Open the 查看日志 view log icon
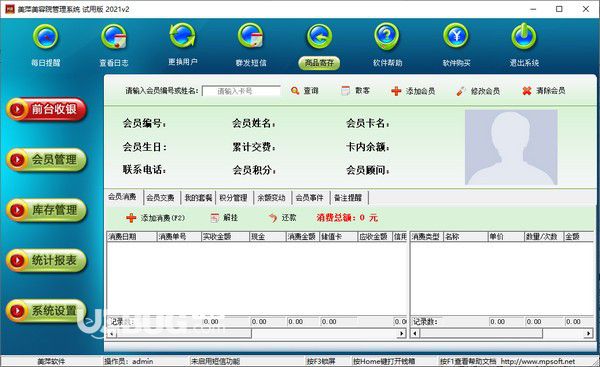600x367 pixels. (x=114, y=37)
